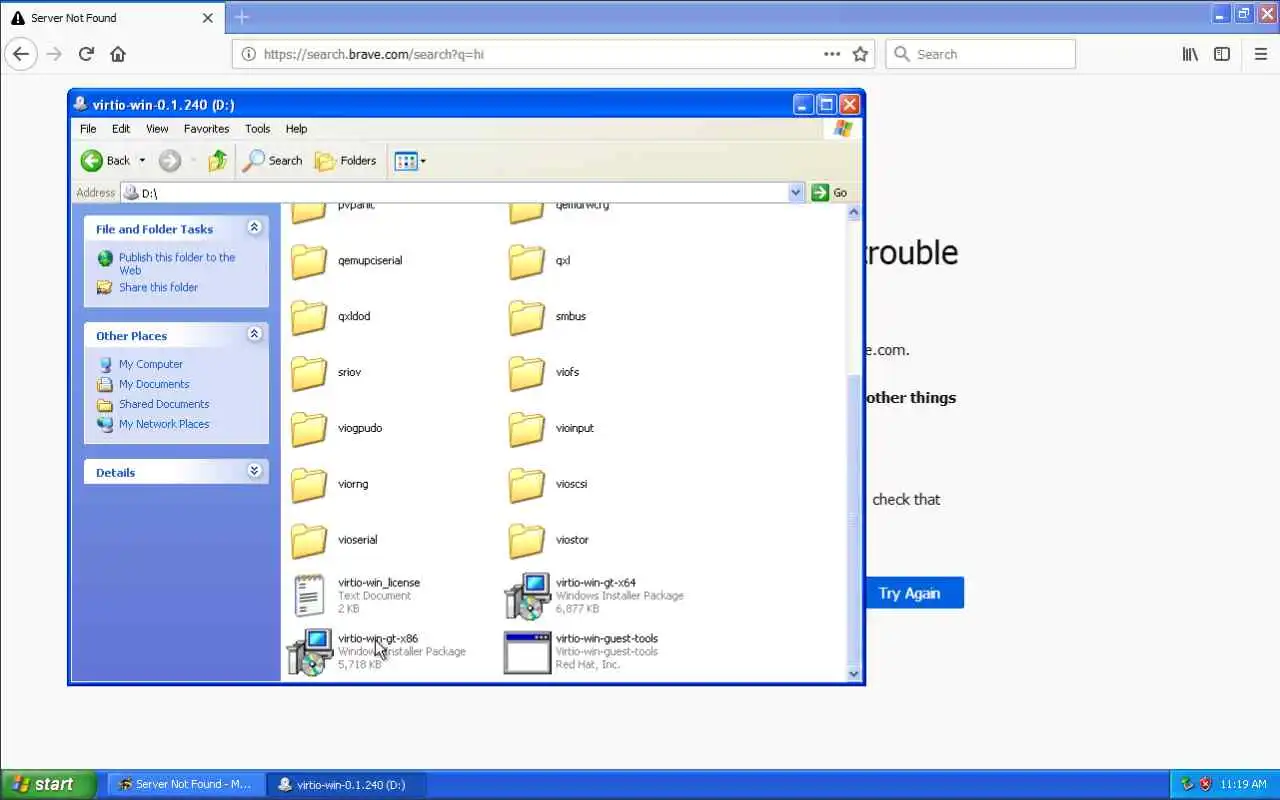1280x800 pixels.
Task: Click the red shield tray icon
Action: tap(1206, 784)
